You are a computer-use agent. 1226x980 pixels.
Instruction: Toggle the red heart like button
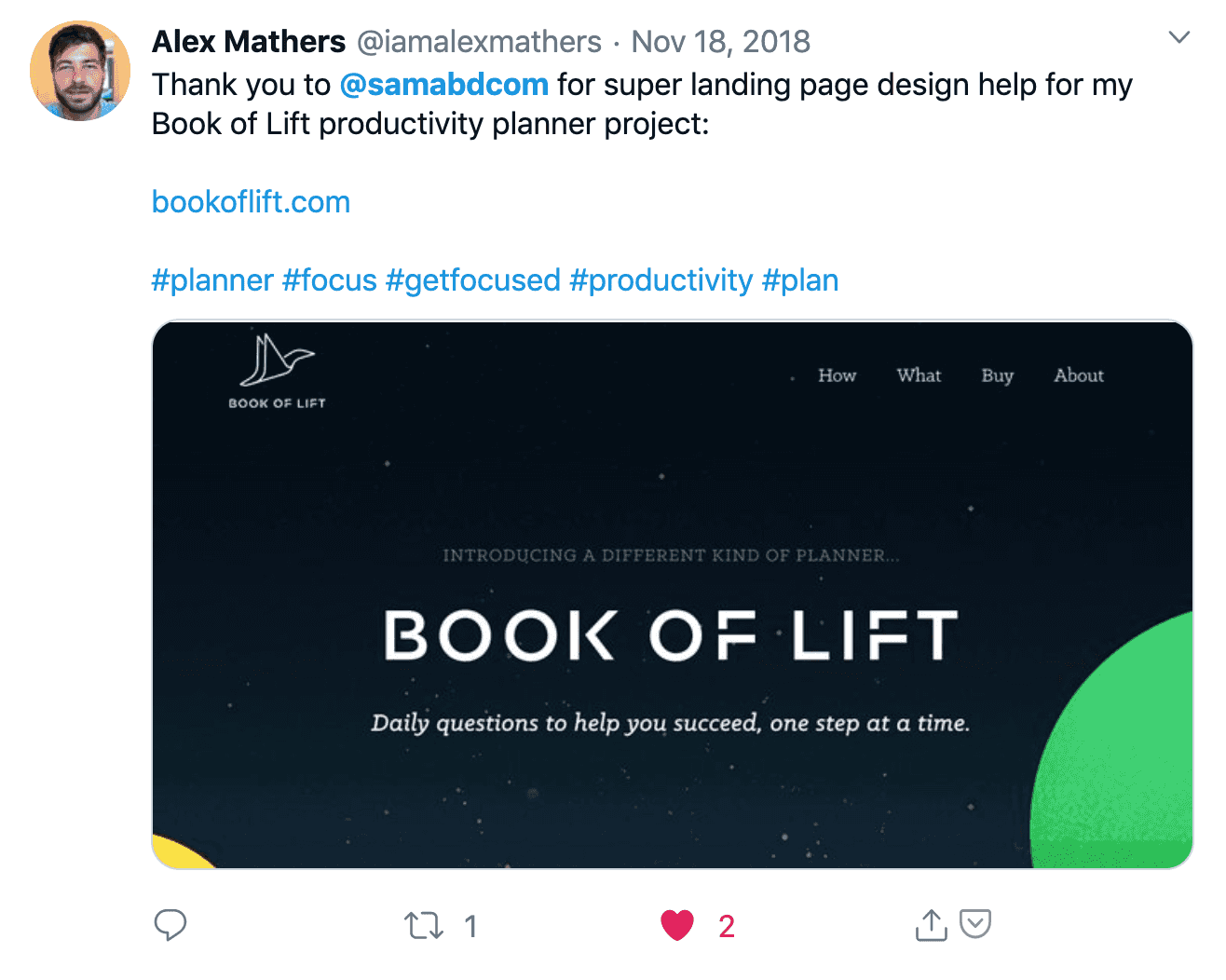click(x=677, y=925)
